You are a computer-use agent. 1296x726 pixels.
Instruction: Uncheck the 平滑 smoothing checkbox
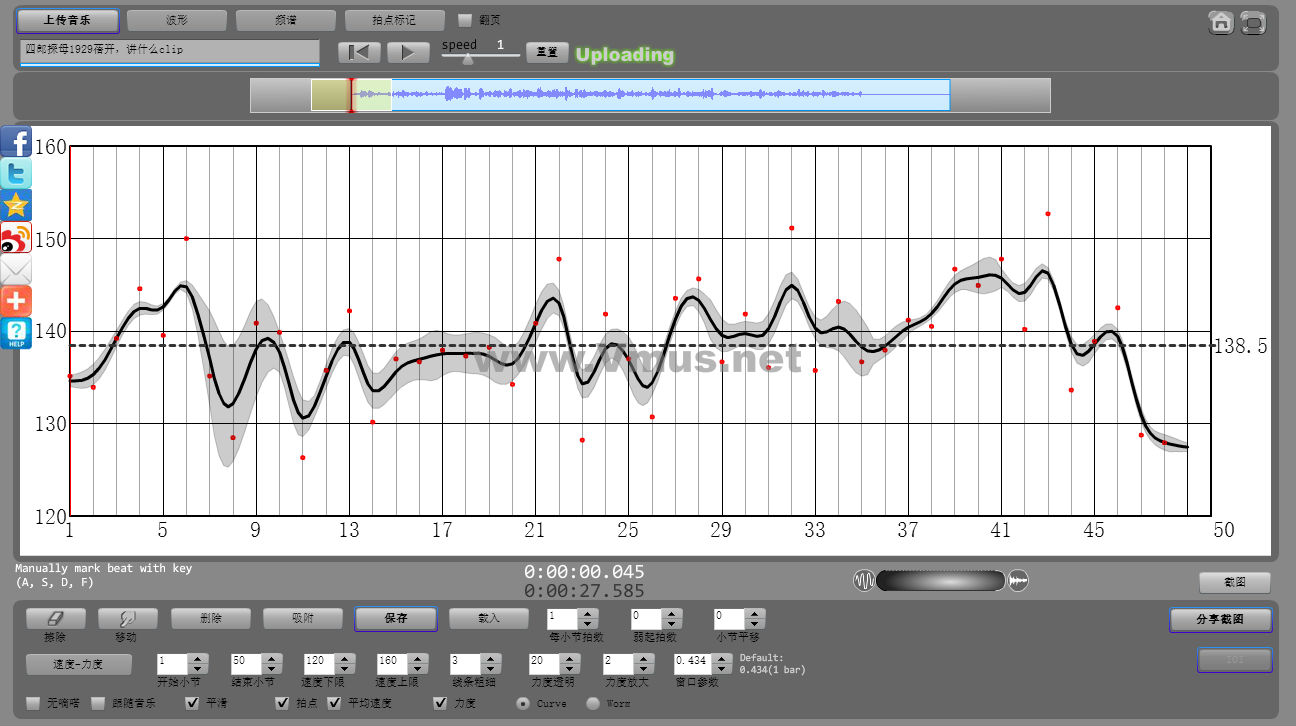pyautogui.click(x=193, y=703)
